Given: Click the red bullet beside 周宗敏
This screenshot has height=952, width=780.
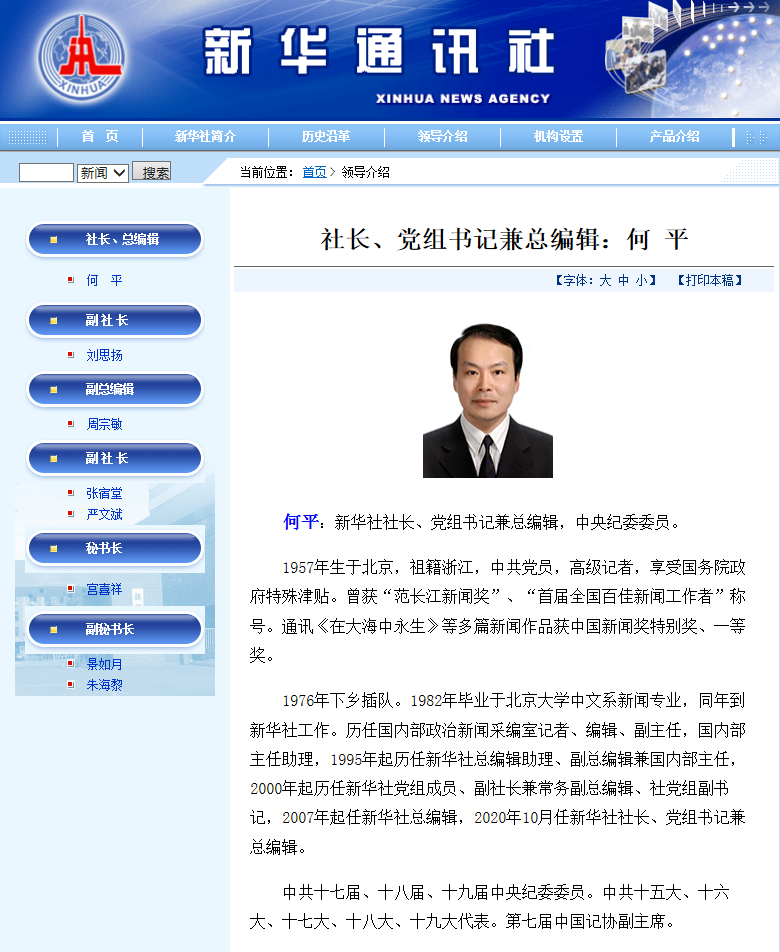Looking at the screenshot, I should pyautogui.click(x=70, y=424).
